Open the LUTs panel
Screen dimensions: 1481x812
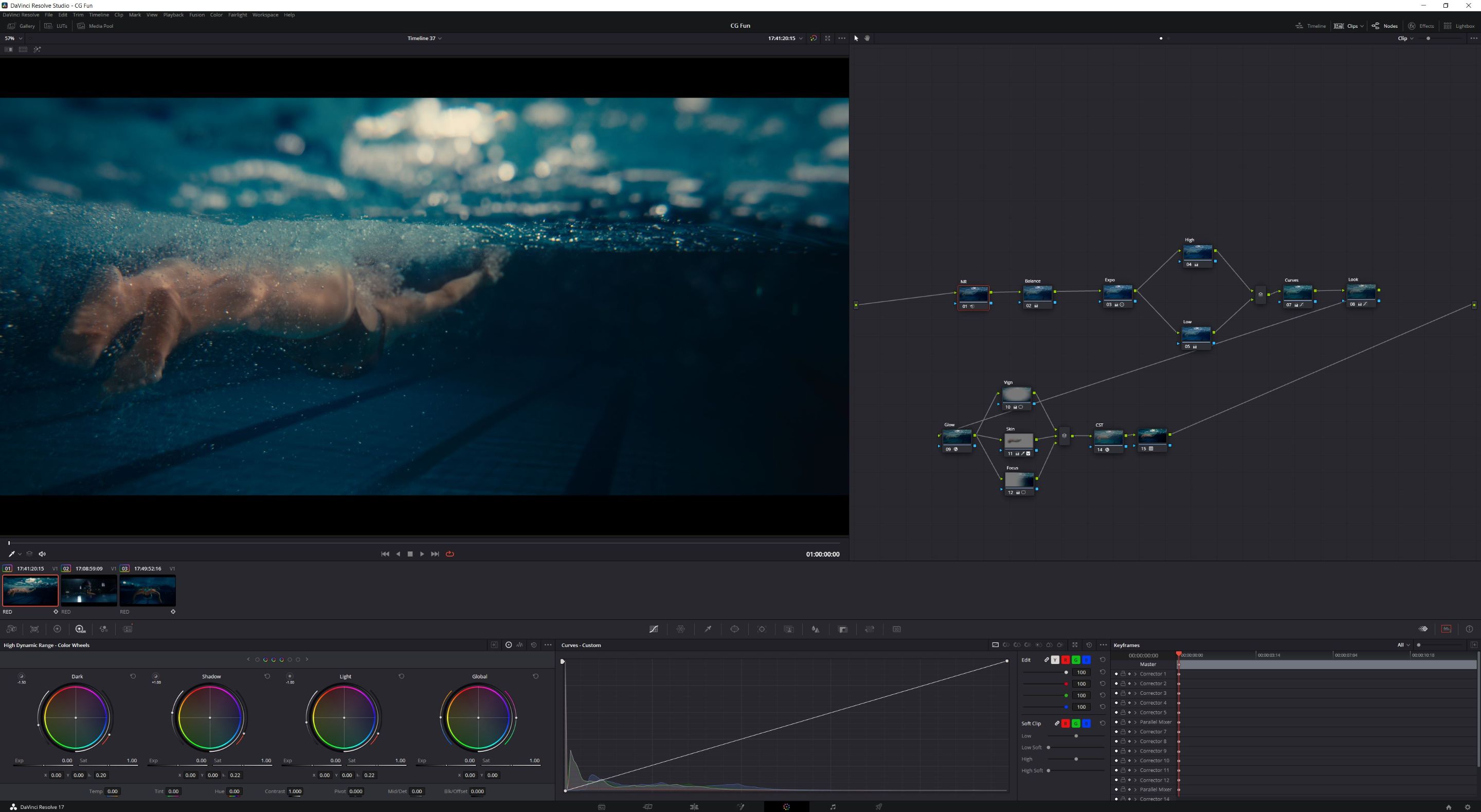coord(56,26)
